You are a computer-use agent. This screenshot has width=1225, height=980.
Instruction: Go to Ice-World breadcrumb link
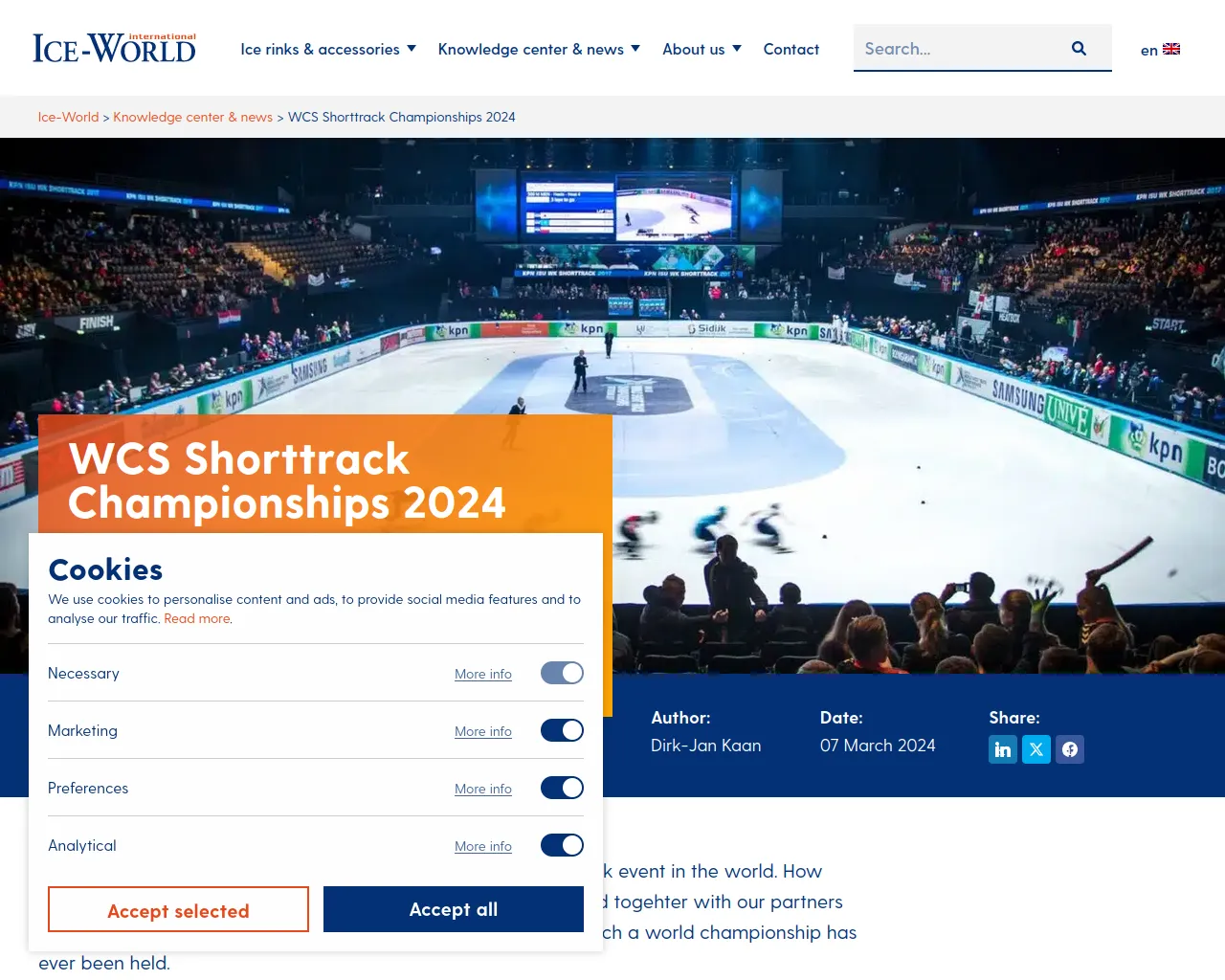pyautogui.click(x=68, y=117)
